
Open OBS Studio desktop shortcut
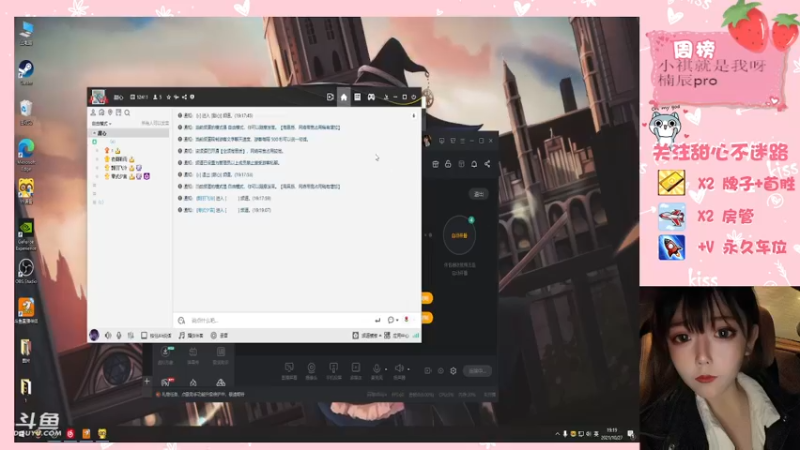(x=26, y=271)
